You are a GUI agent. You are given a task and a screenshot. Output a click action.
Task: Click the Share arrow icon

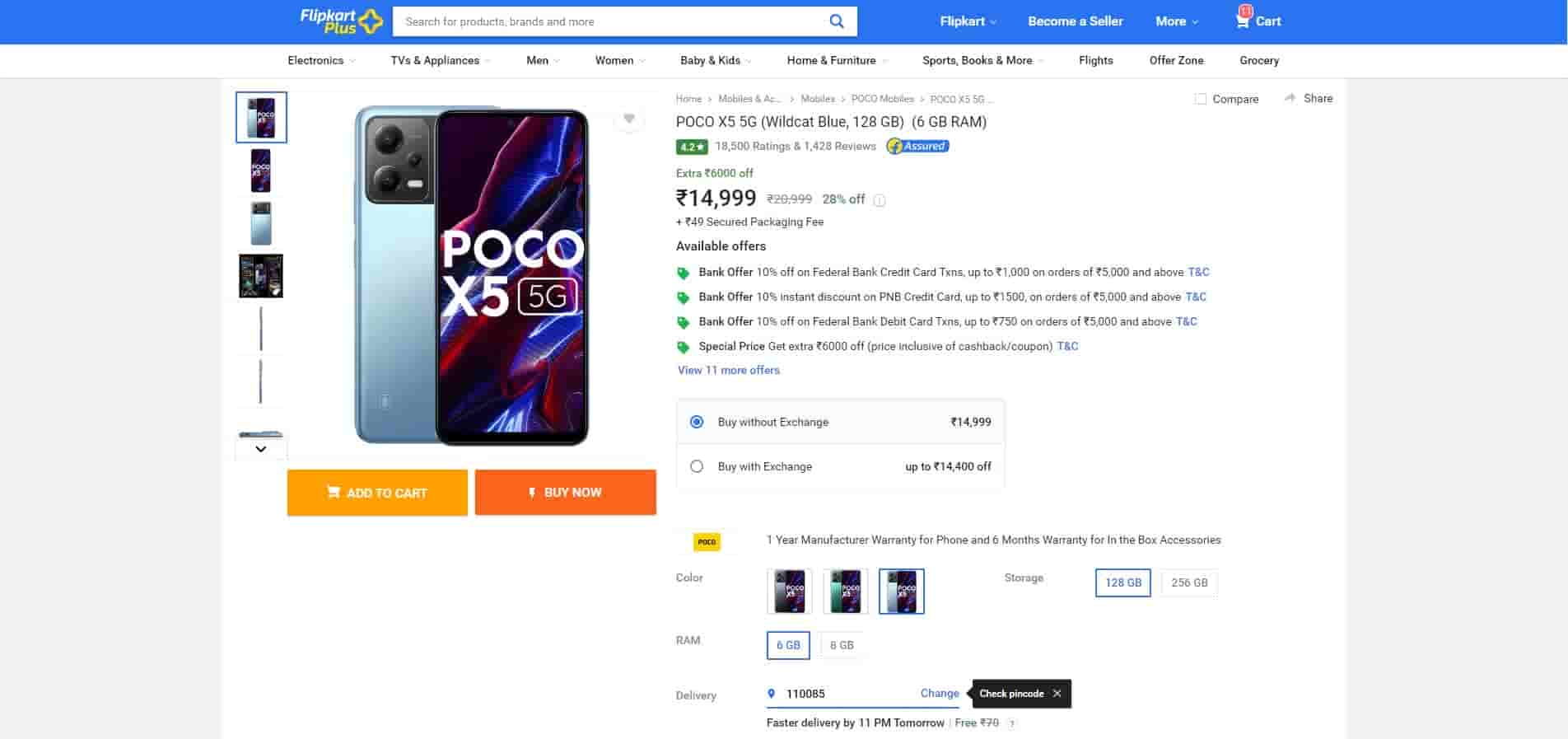click(x=1290, y=98)
